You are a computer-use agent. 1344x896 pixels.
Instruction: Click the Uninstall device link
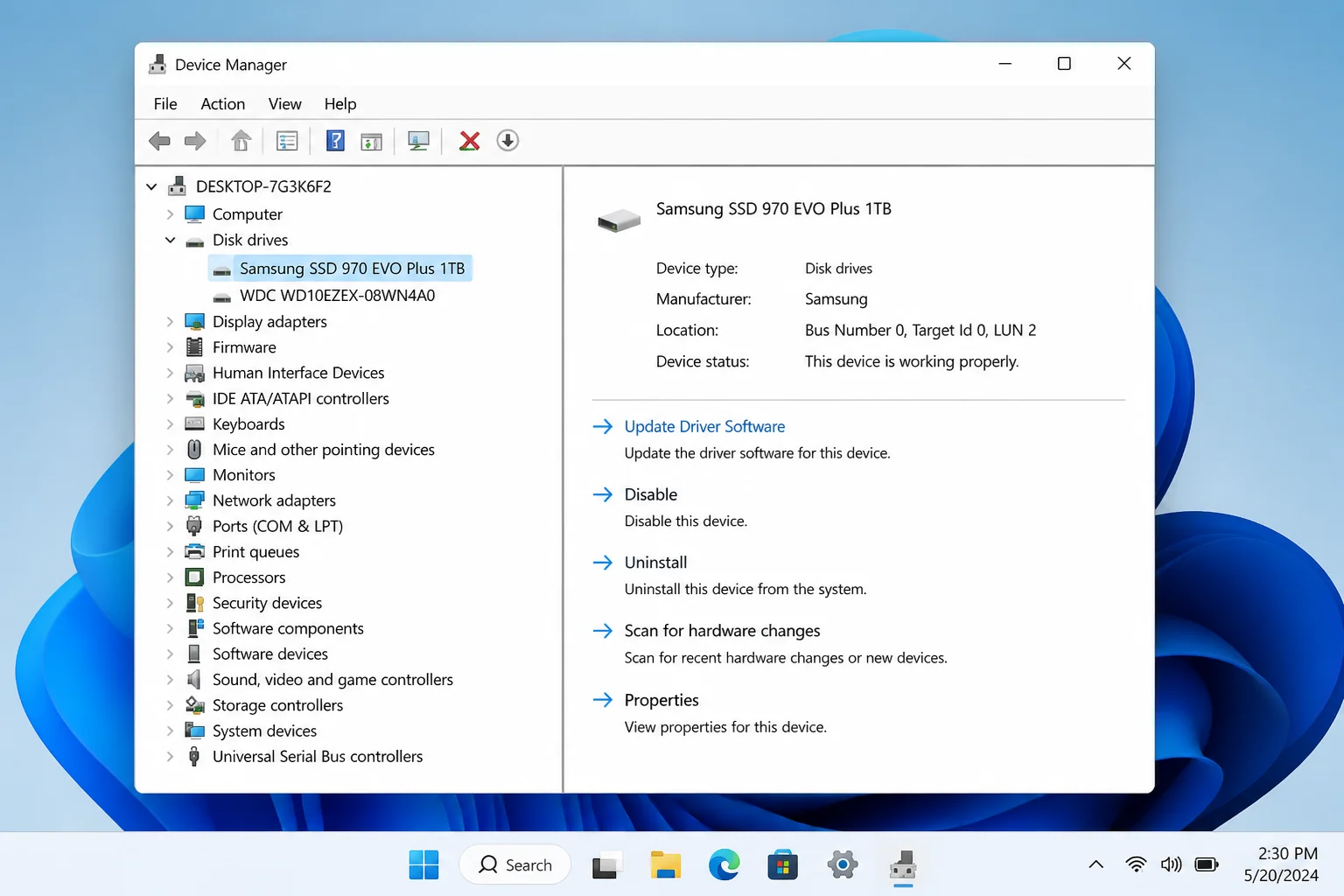pos(655,563)
